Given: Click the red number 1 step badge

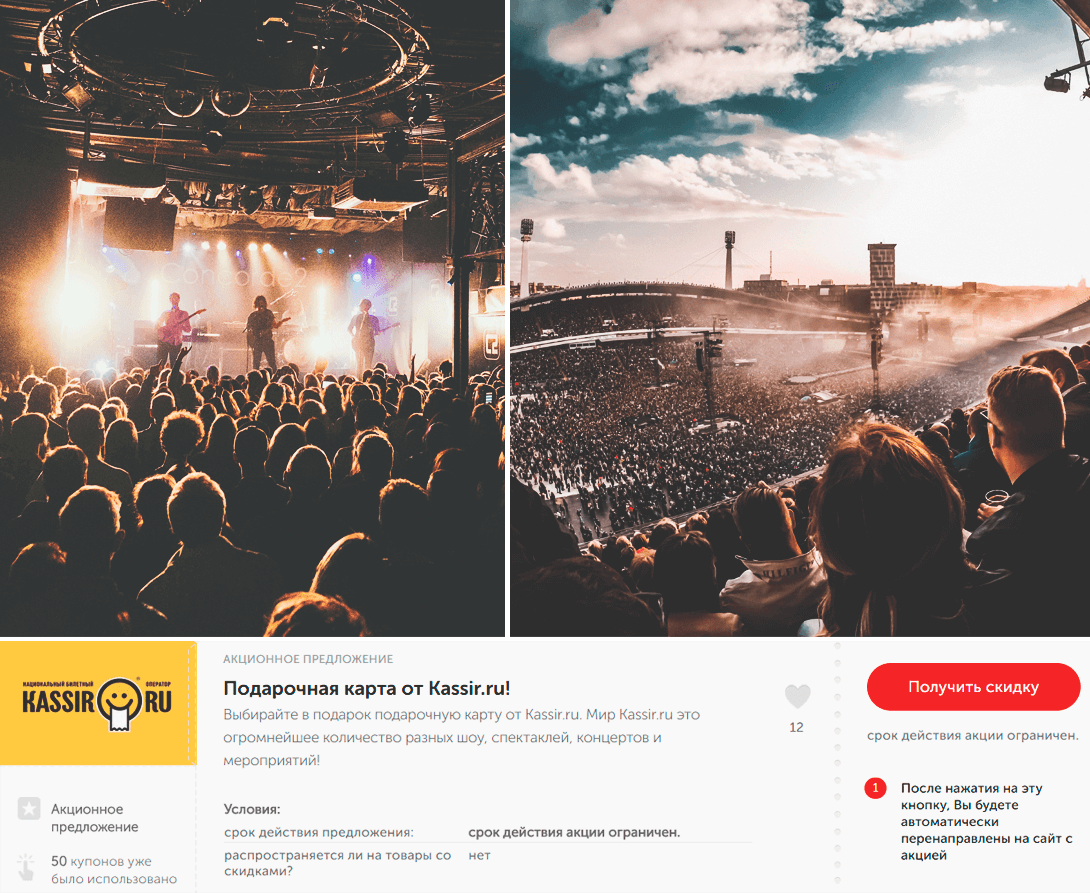Looking at the screenshot, I should point(875,788).
